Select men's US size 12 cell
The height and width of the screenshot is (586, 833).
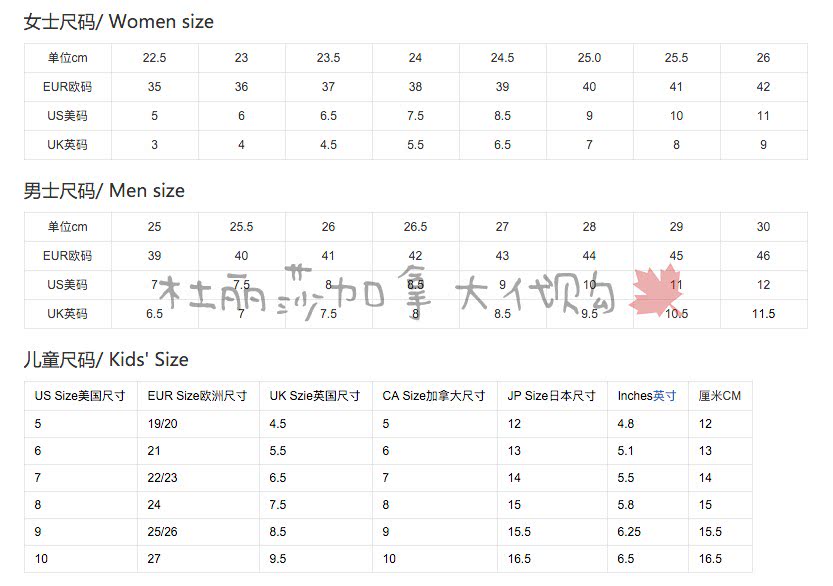click(x=763, y=285)
